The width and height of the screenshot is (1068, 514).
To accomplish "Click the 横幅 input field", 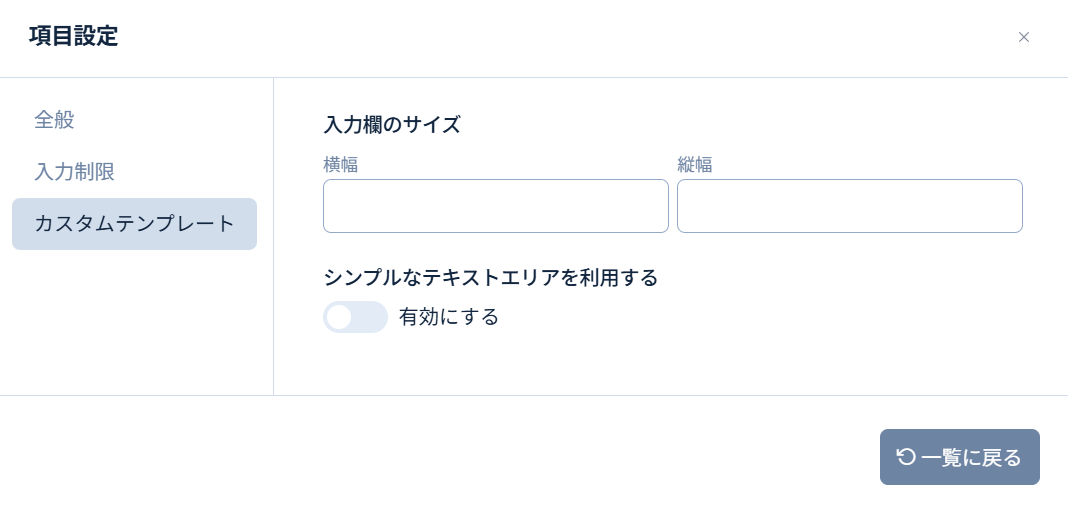I will (495, 206).
